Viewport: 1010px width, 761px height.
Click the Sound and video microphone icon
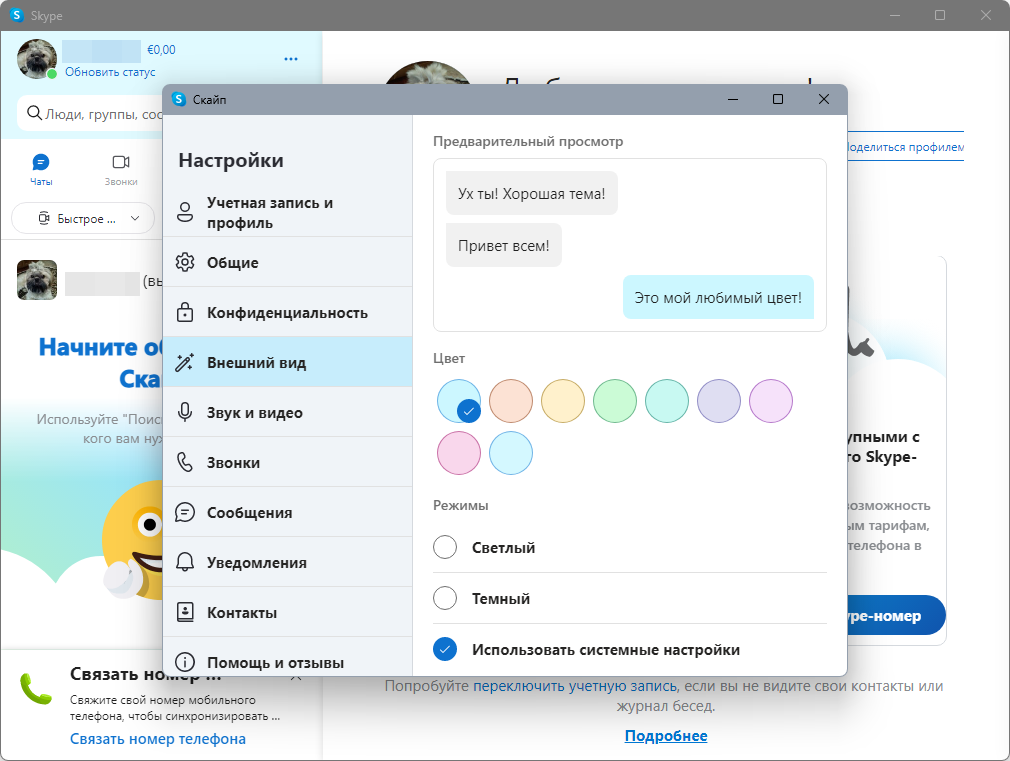pyautogui.click(x=185, y=412)
